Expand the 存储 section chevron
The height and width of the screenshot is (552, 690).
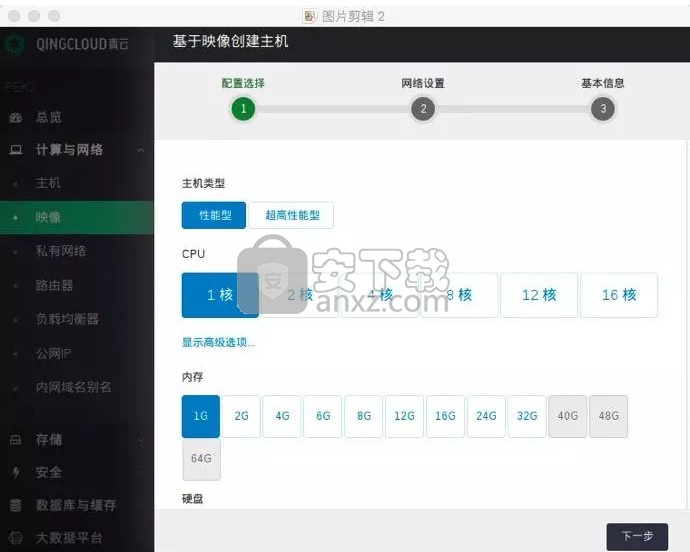pos(140,440)
